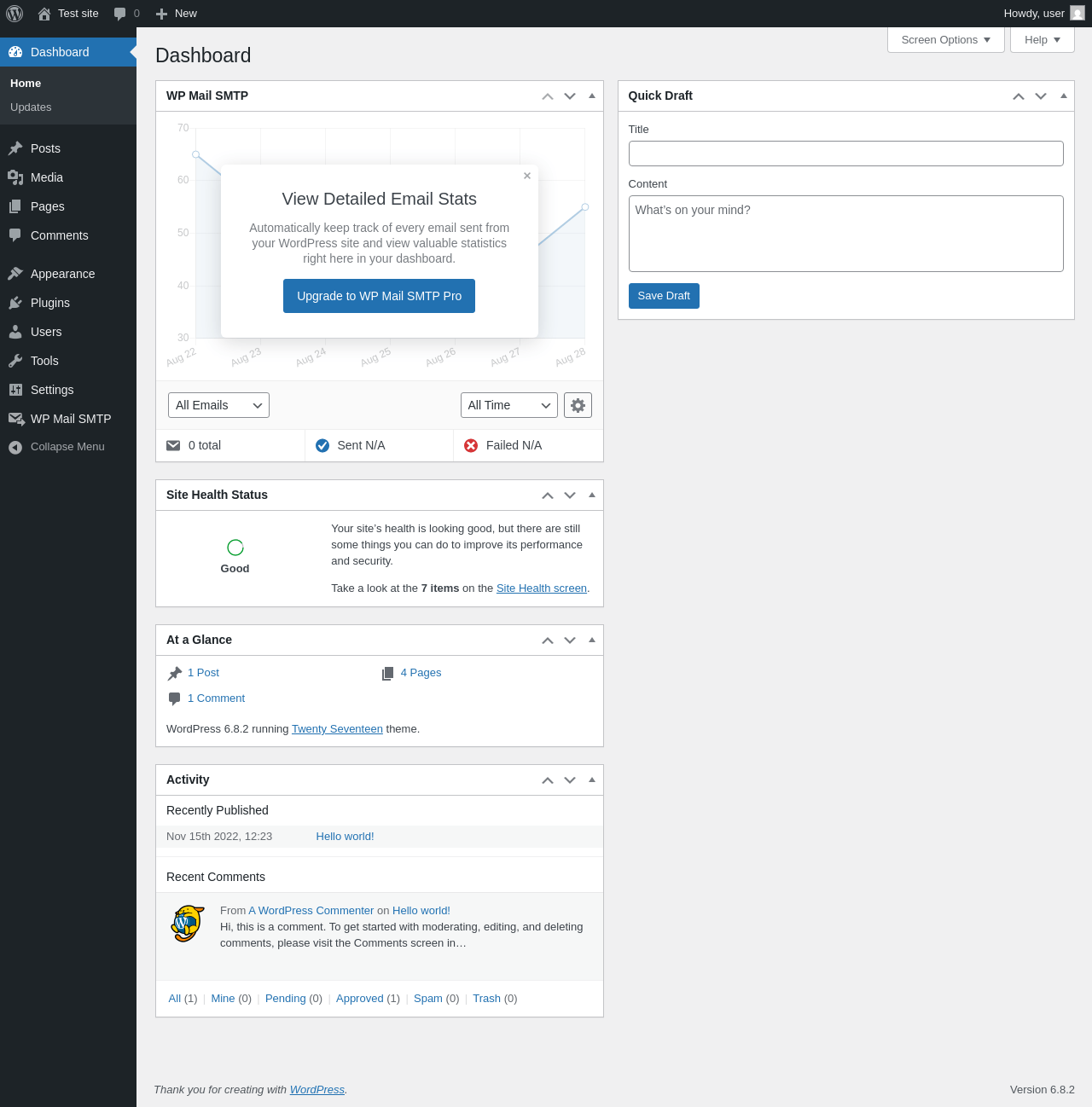Screen dimensions: 1092x1107
Task: Open the Plugins menu label
Action: pyautogui.click(x=50, y=303)
